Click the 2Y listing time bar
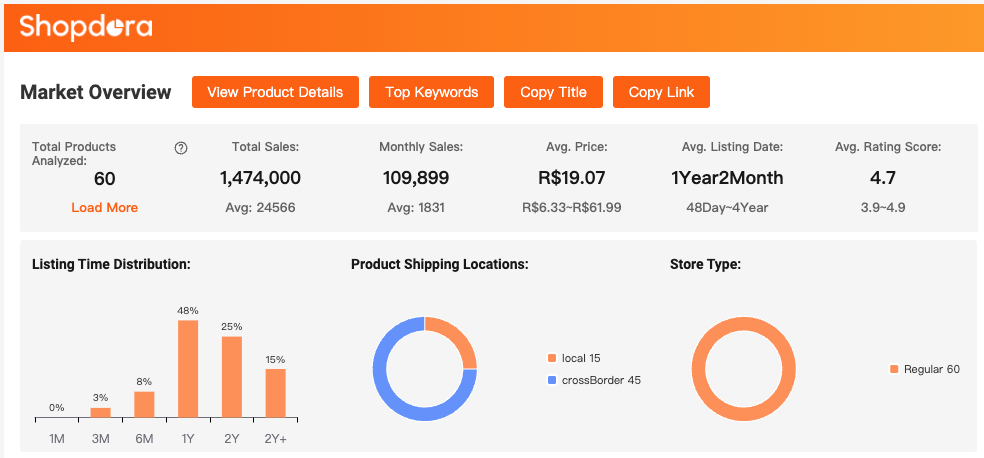984x458 pixels. click(x=232, y=376)
